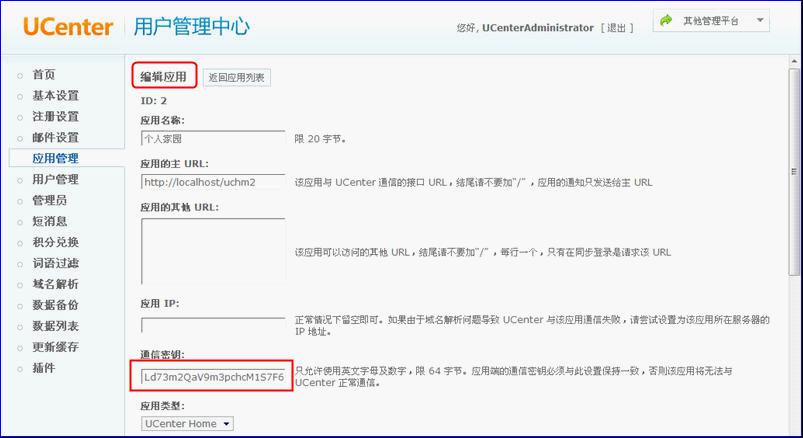The image size is (803, 438).
Task: Click the 用户管理中心 title text
Action: [192, 27]
